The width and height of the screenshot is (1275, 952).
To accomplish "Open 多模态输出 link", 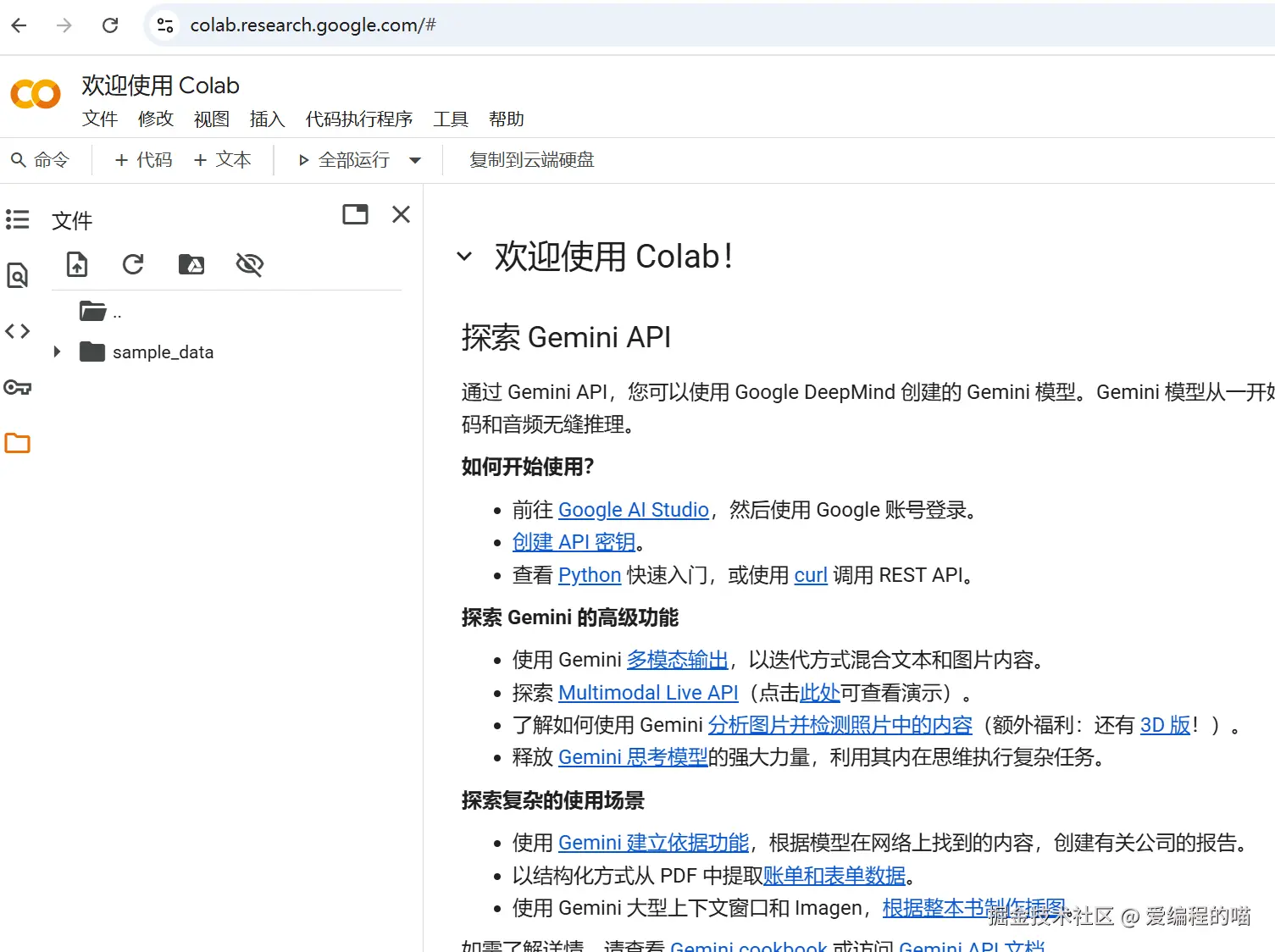I will (678, 660).
